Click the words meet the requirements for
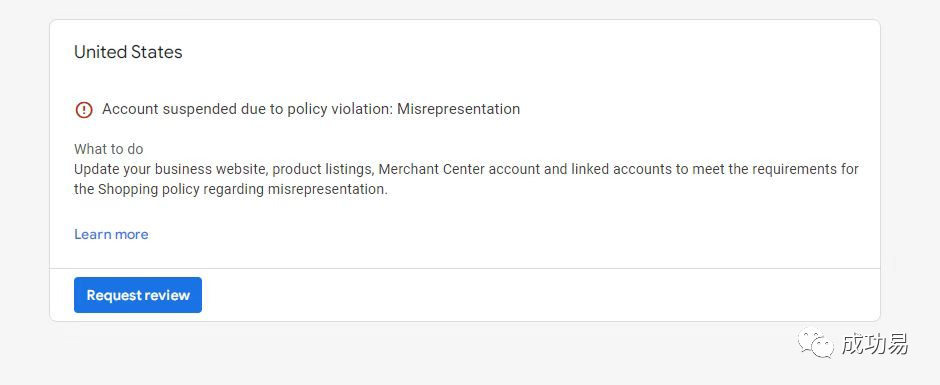 776,169
